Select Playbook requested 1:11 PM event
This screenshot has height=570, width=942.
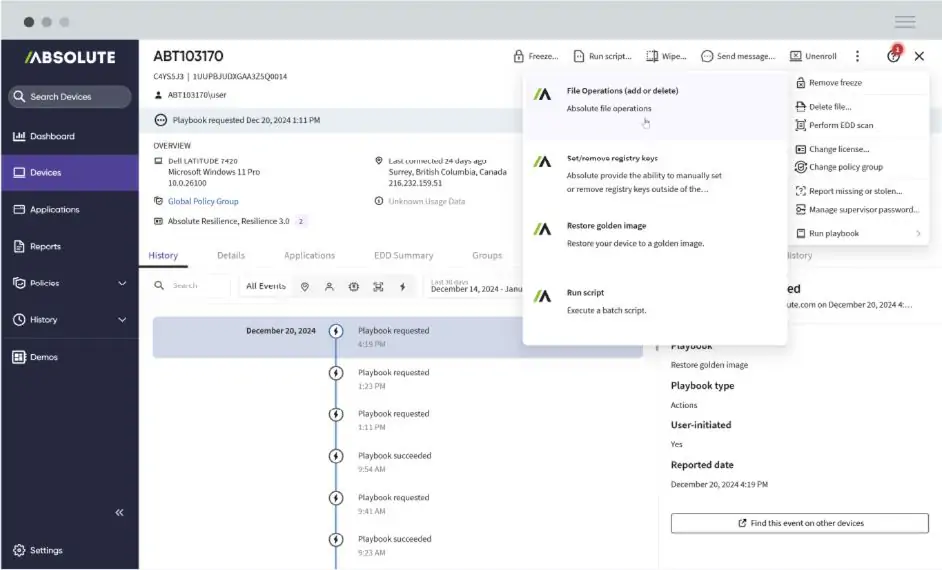click(x=394, y=420)
